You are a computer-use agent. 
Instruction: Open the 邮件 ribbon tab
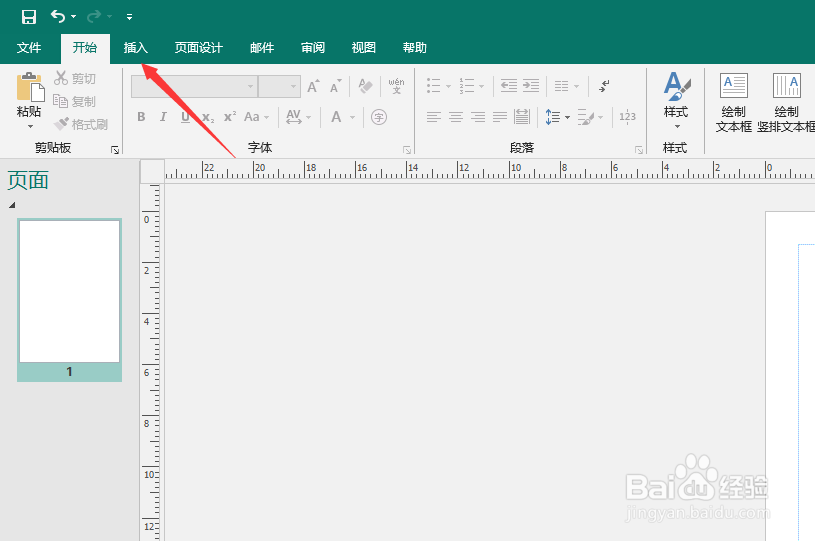(x=262, y=48)
